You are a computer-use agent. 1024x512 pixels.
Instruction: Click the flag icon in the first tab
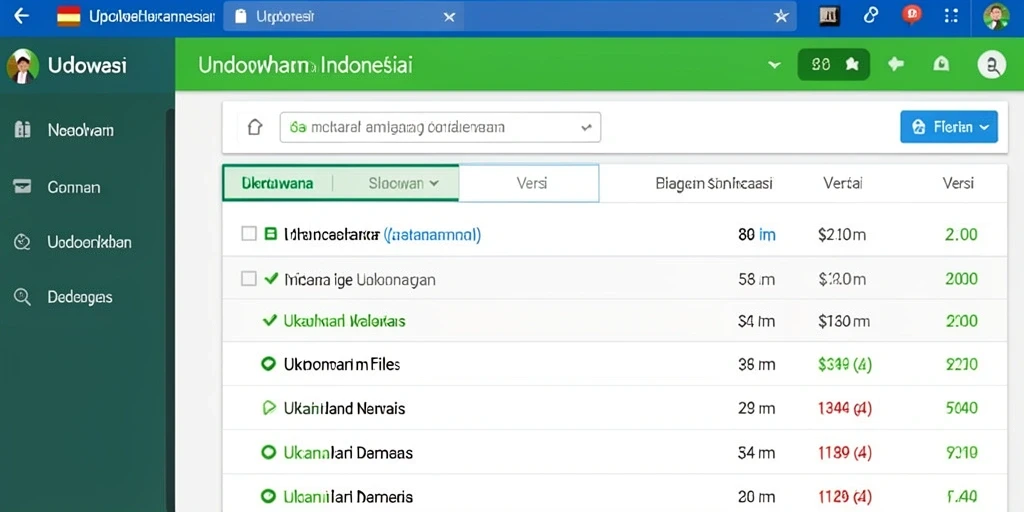click(x=69, y=16)
